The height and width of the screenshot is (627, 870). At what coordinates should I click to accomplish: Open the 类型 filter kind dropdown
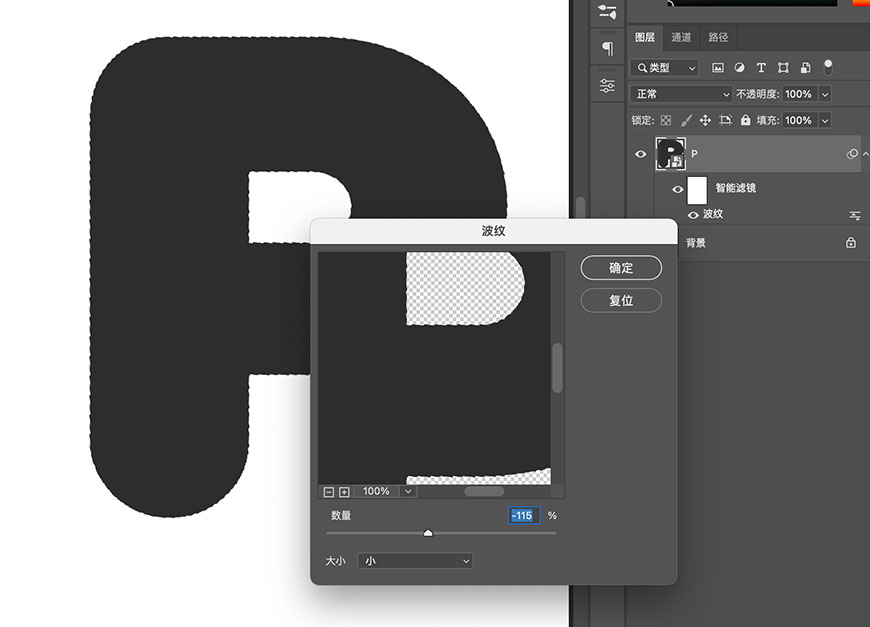tap(664, 68)
